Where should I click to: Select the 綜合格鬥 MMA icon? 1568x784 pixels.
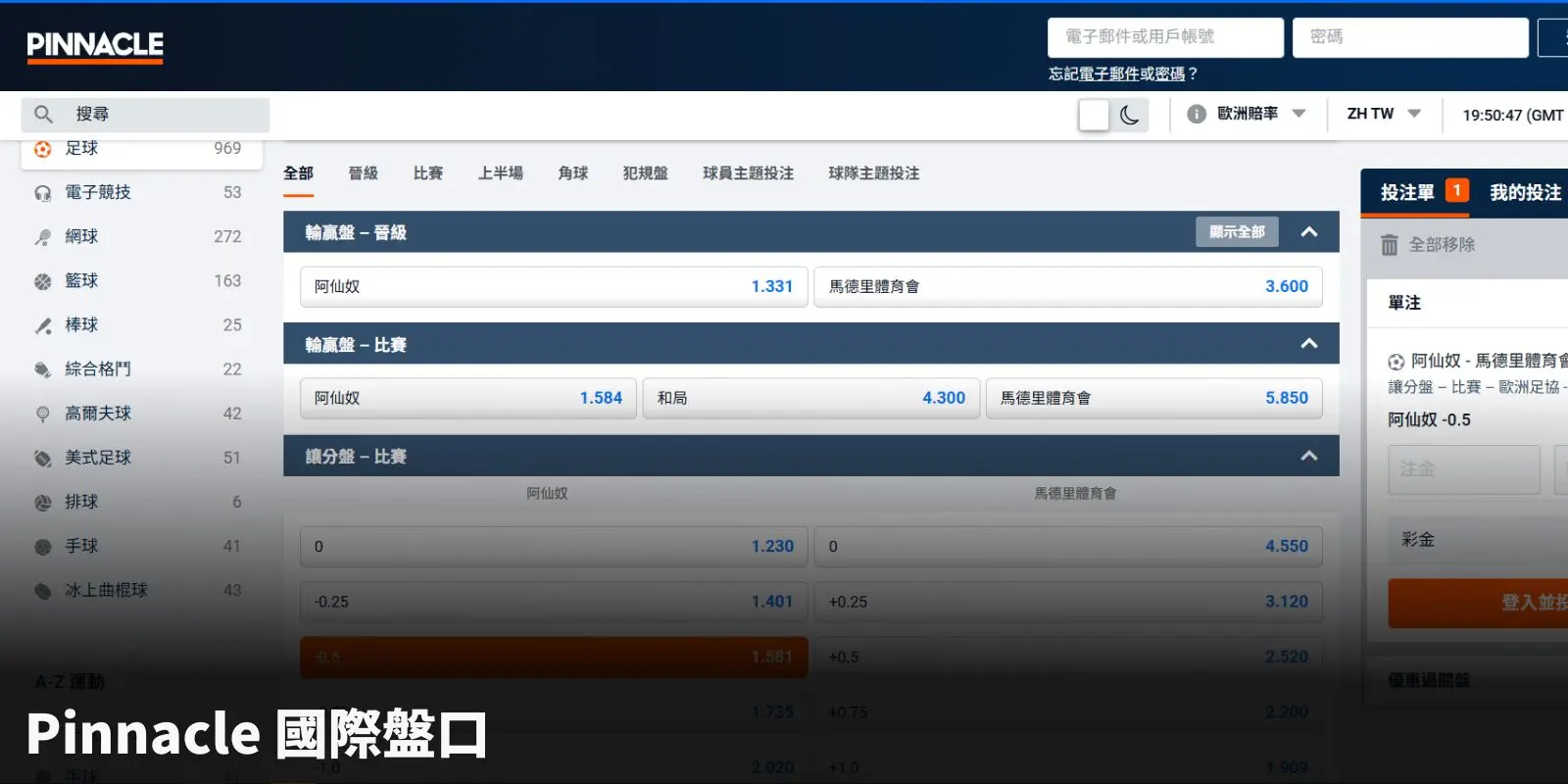coord(42,369)
